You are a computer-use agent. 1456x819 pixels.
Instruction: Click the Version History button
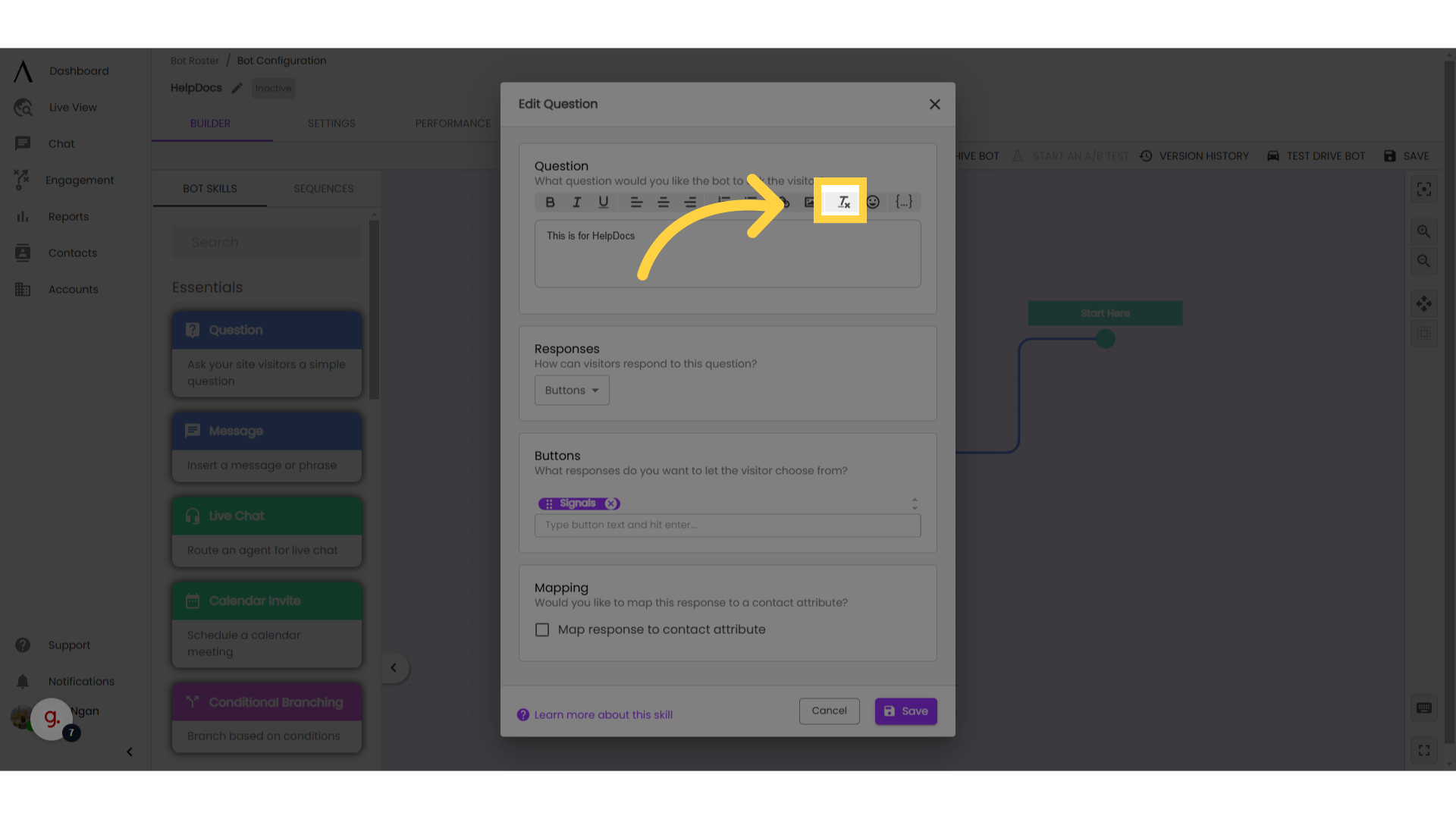click(x=1196, y=156)
